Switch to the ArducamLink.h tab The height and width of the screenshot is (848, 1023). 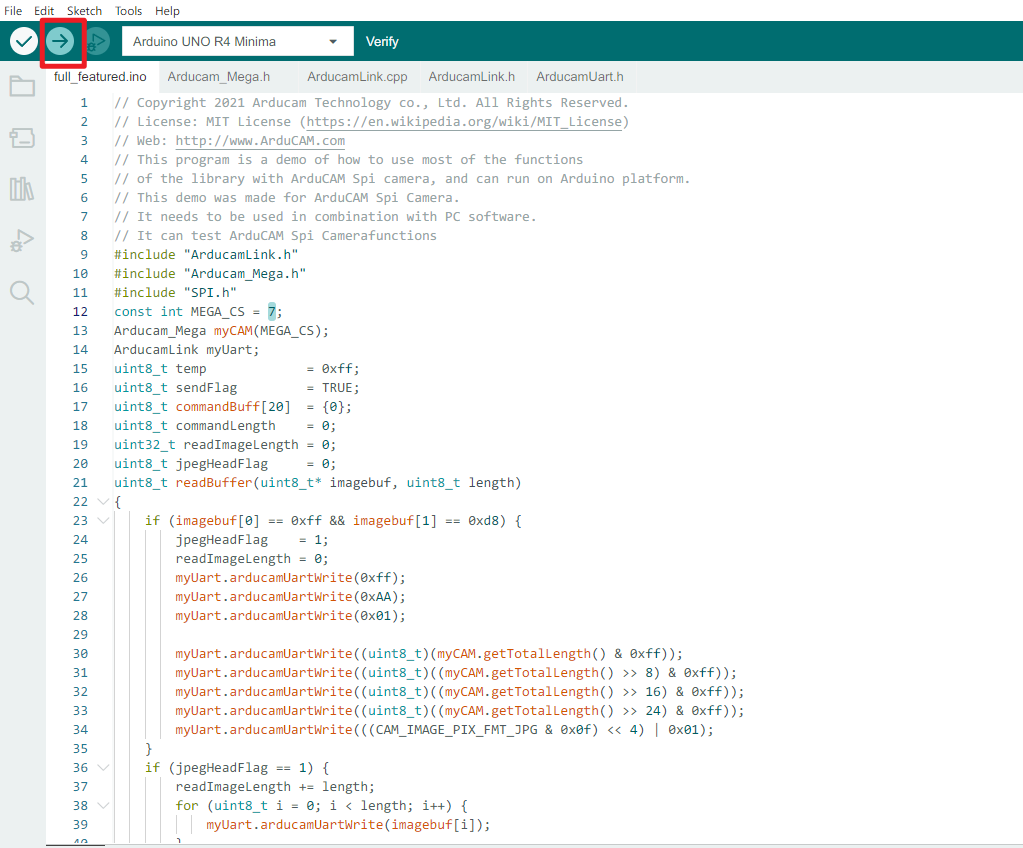[x=472, y=77]
